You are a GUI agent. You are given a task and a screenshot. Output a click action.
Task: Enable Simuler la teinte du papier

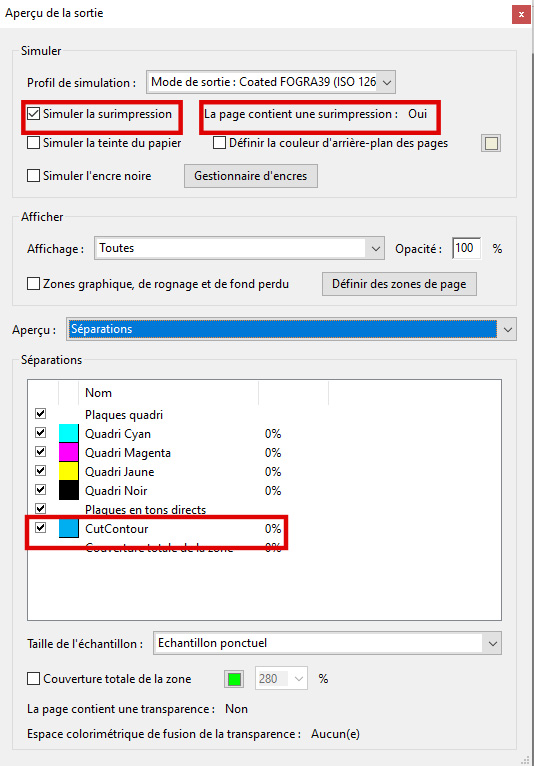[33, 143]
